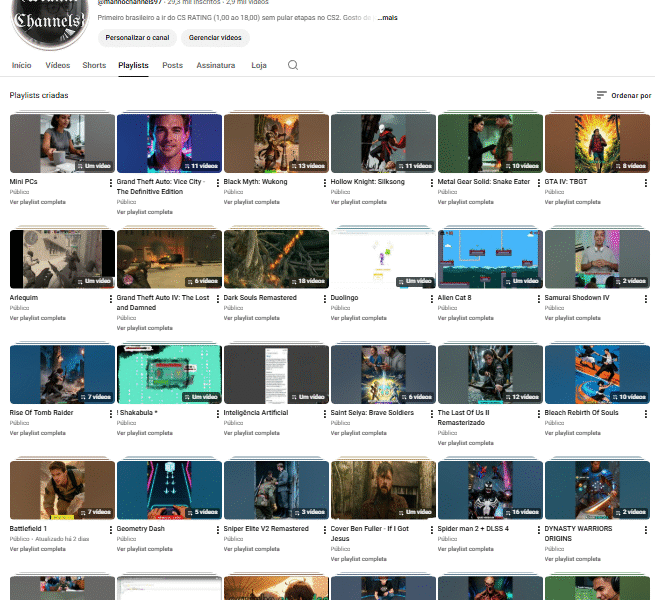Screen dimensions: 655x600
Task: Switch to the Shorts tab
Action: click(94, 65)
